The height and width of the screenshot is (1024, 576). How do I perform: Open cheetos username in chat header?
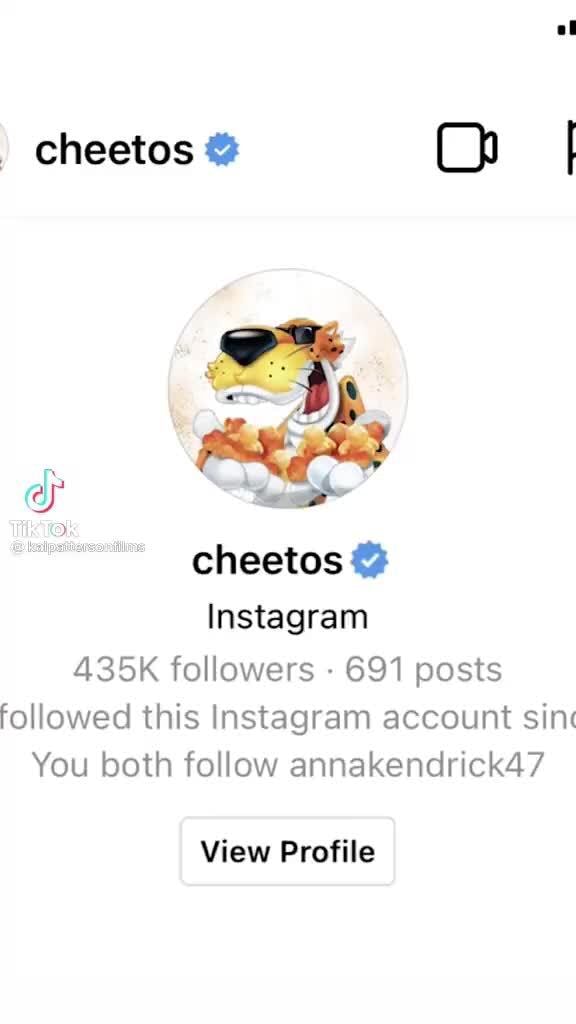click(114, 150)
